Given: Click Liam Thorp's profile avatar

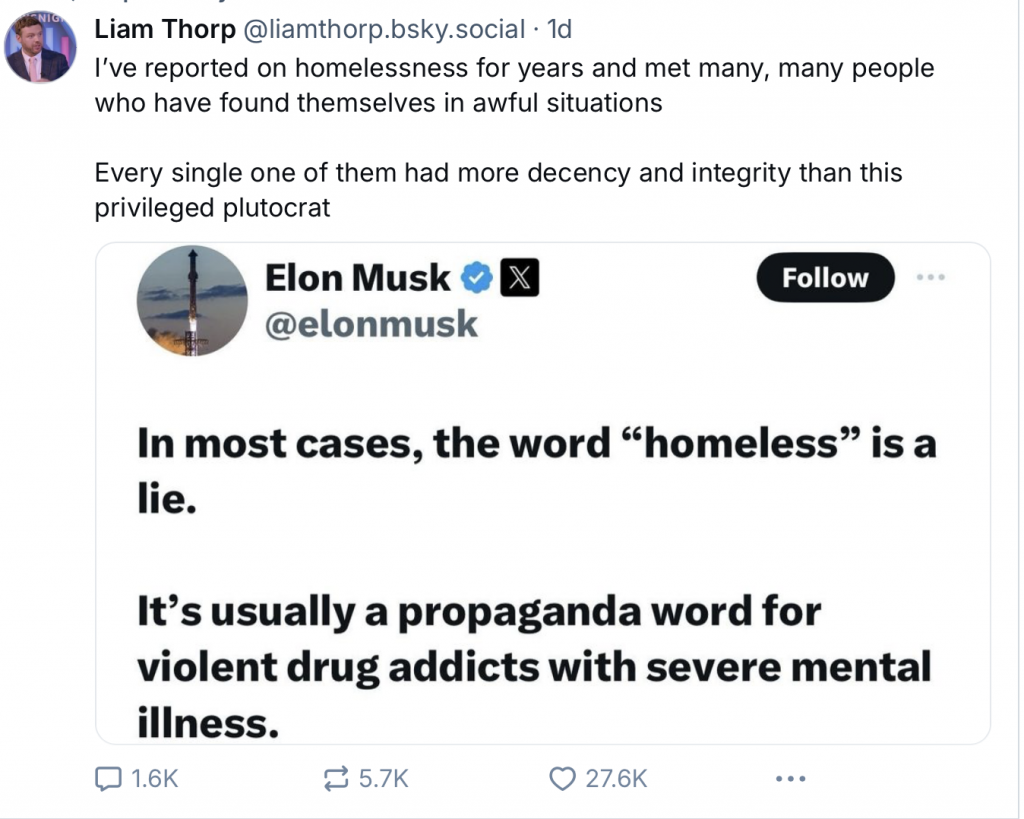Looking at the screenshot, I should [40, 49].
